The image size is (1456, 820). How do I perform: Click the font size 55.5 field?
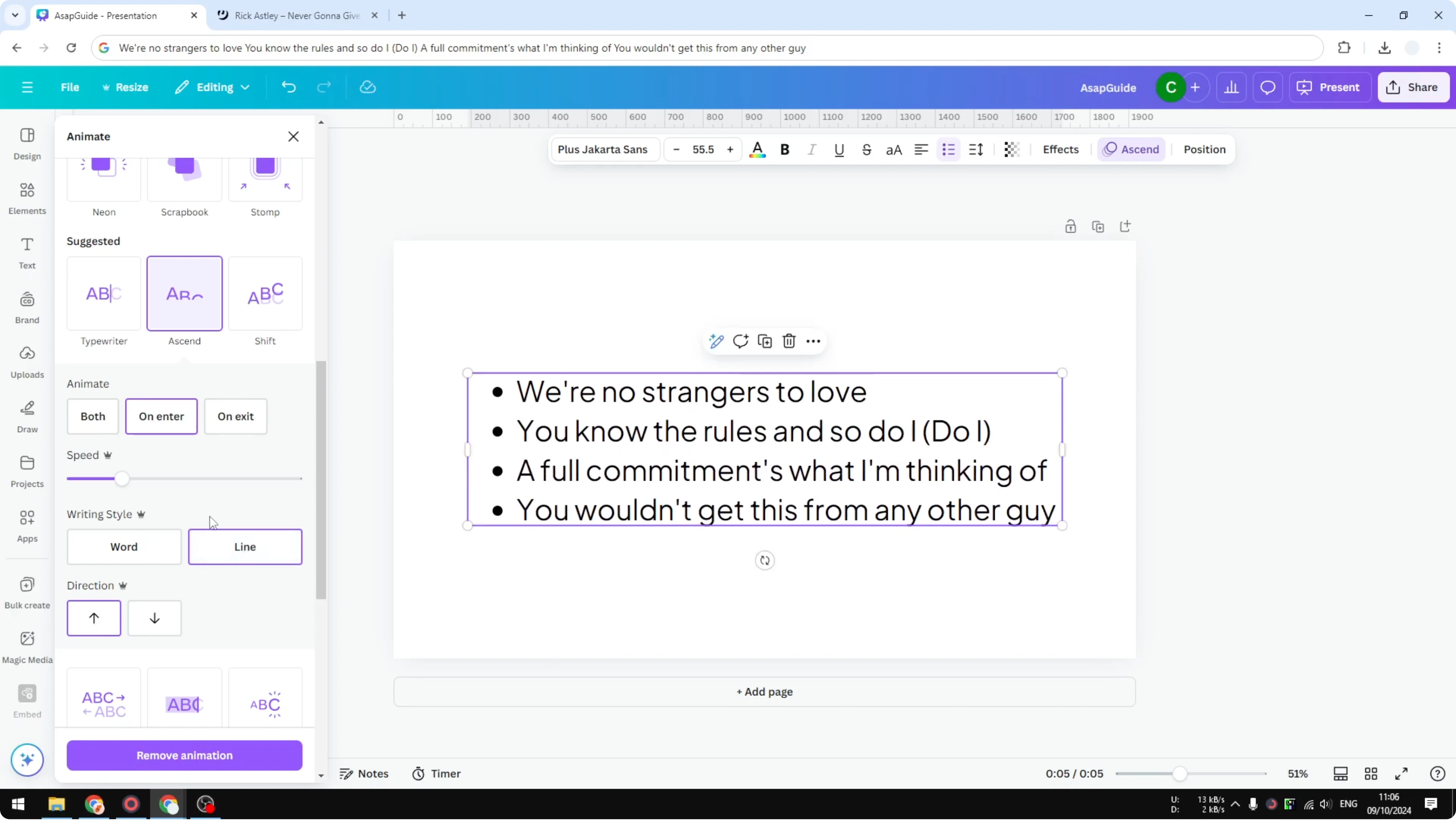coord(703,150)
